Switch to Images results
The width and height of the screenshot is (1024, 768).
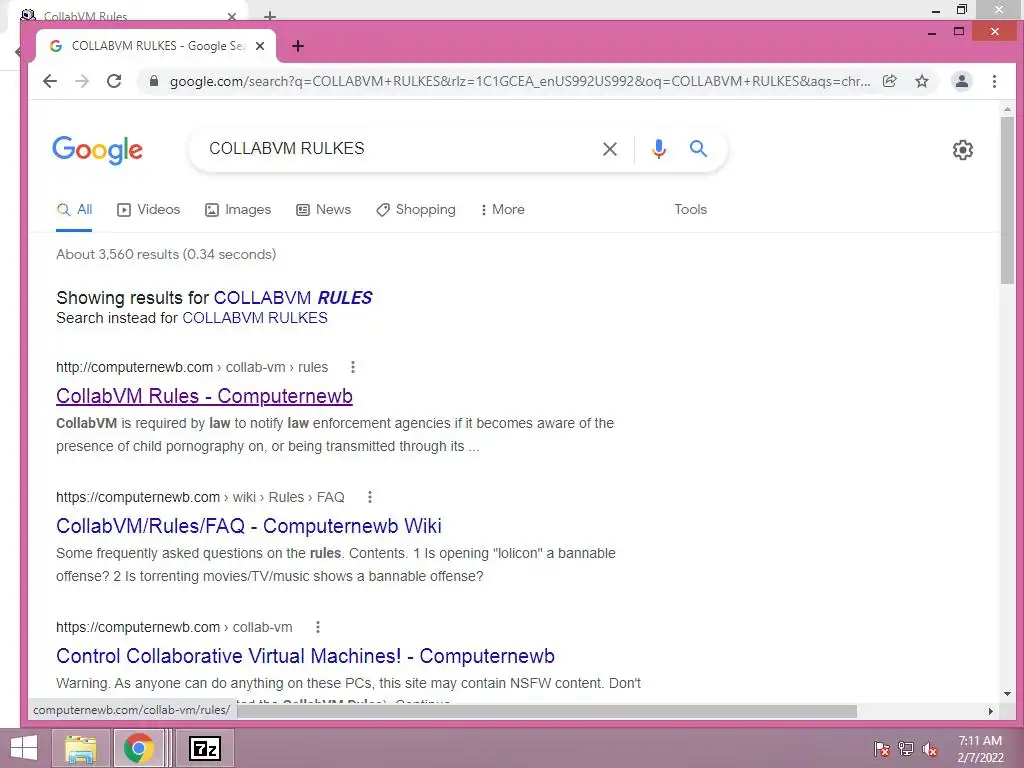pos(238,210)
